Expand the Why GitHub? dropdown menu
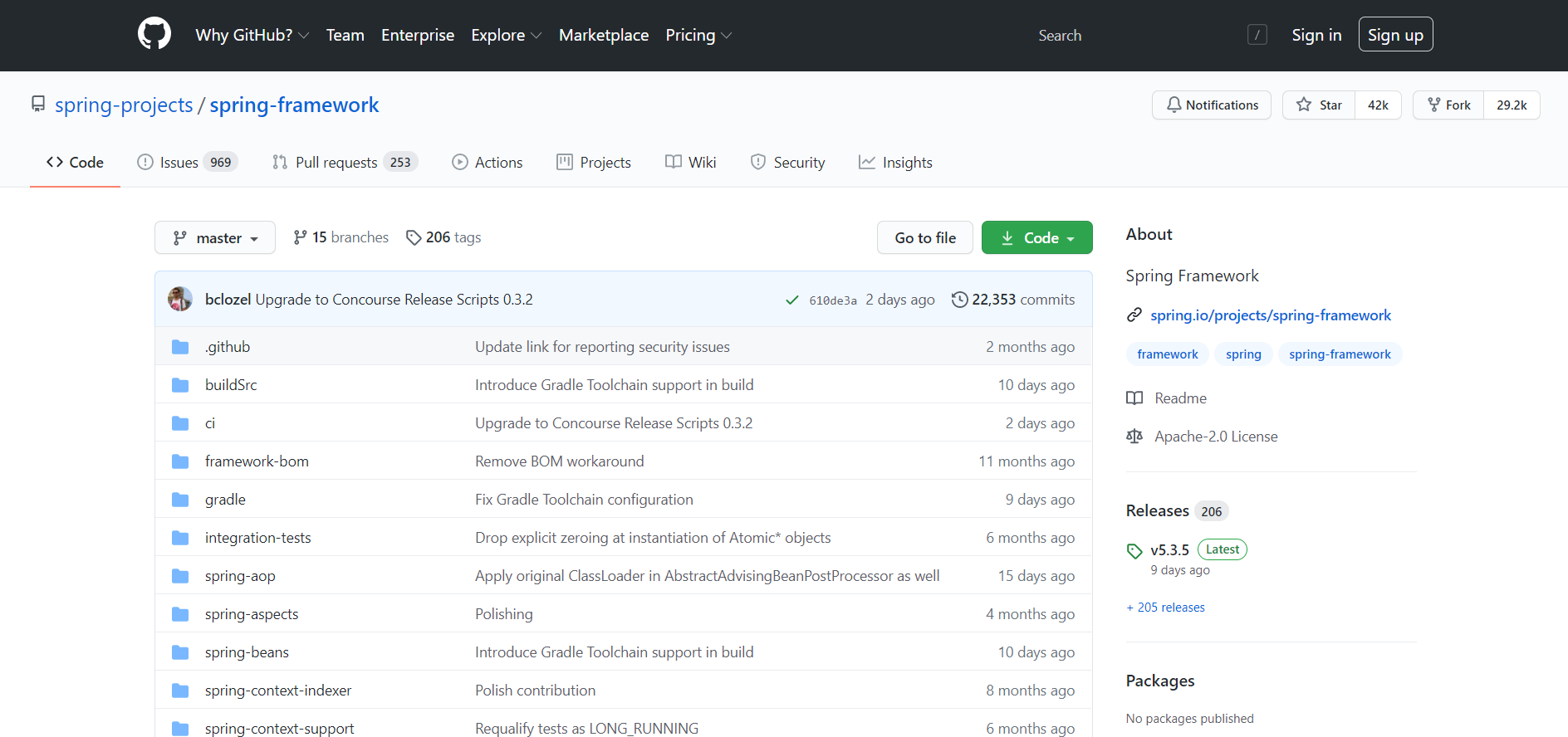This screenshot has width=1568, height=737. click(252, 35)
